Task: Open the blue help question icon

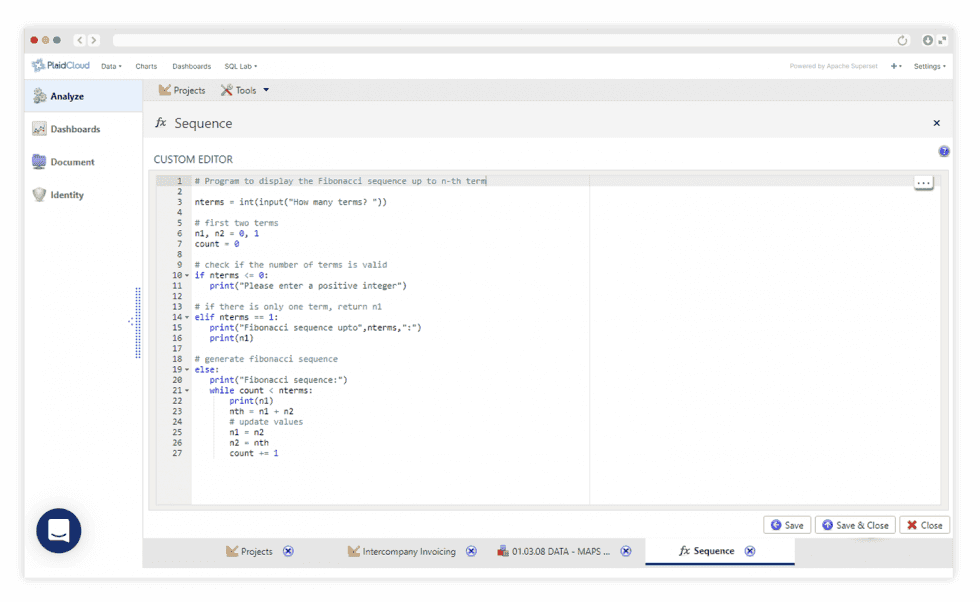Action: (x=944, y=151)
